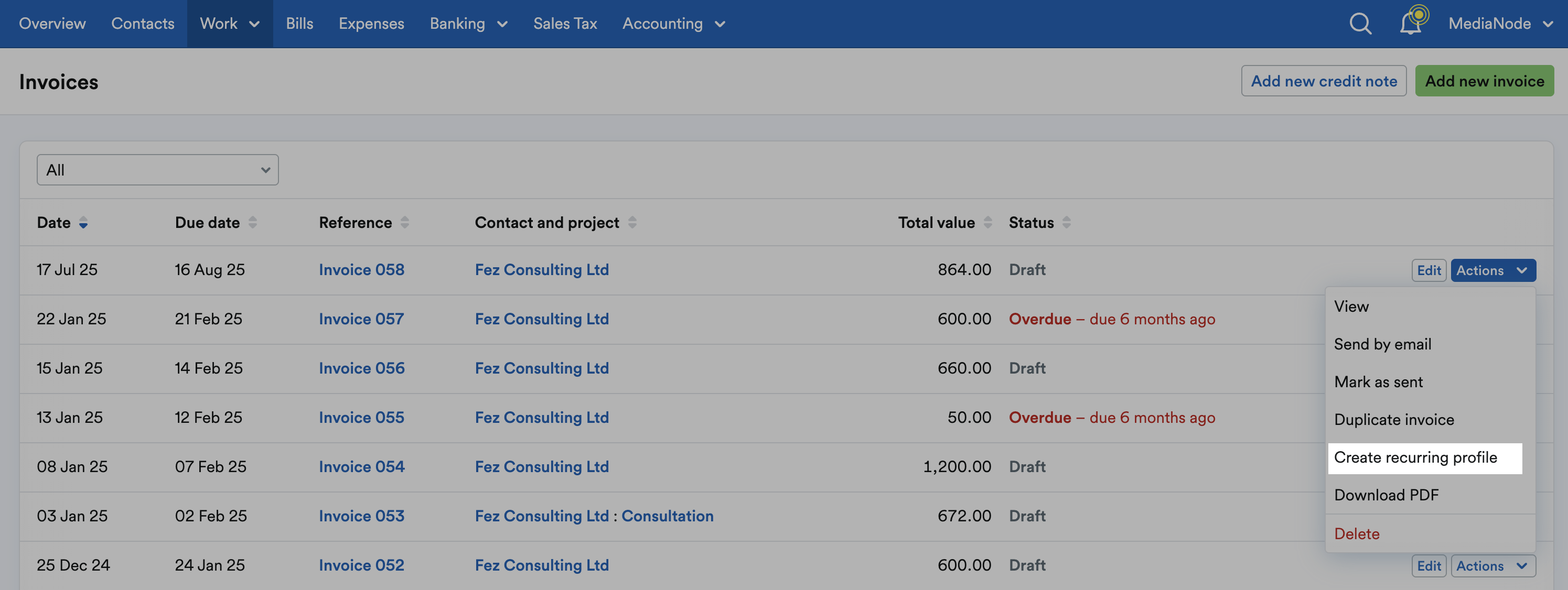
Task: Click the 672.00 total value
Action: point(964,517)
